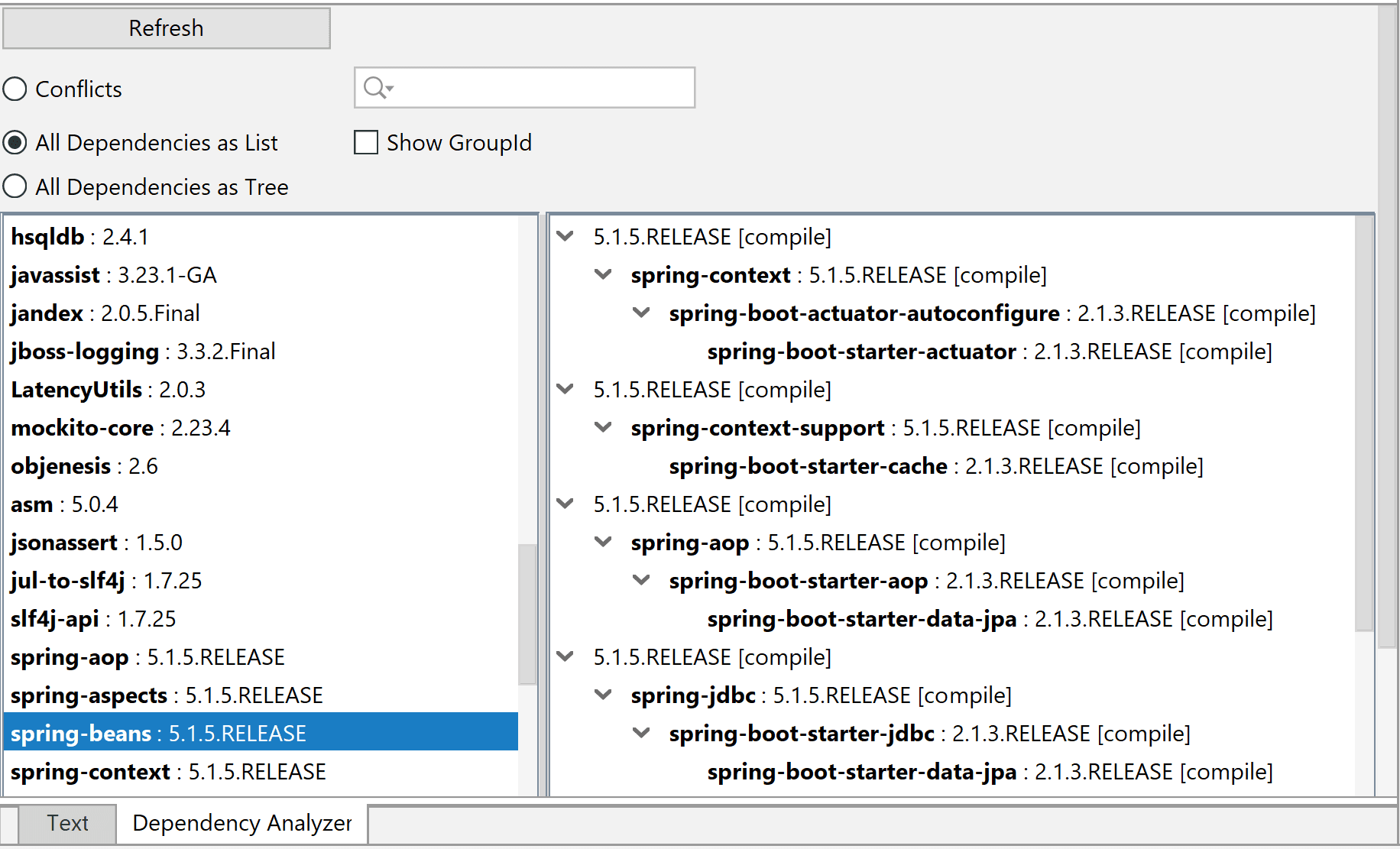The height and width of the screenshot is (849, 1400).
Task: Collapse the first 5.1.5.RELEASE root node
Action: [x=566, y=236]
